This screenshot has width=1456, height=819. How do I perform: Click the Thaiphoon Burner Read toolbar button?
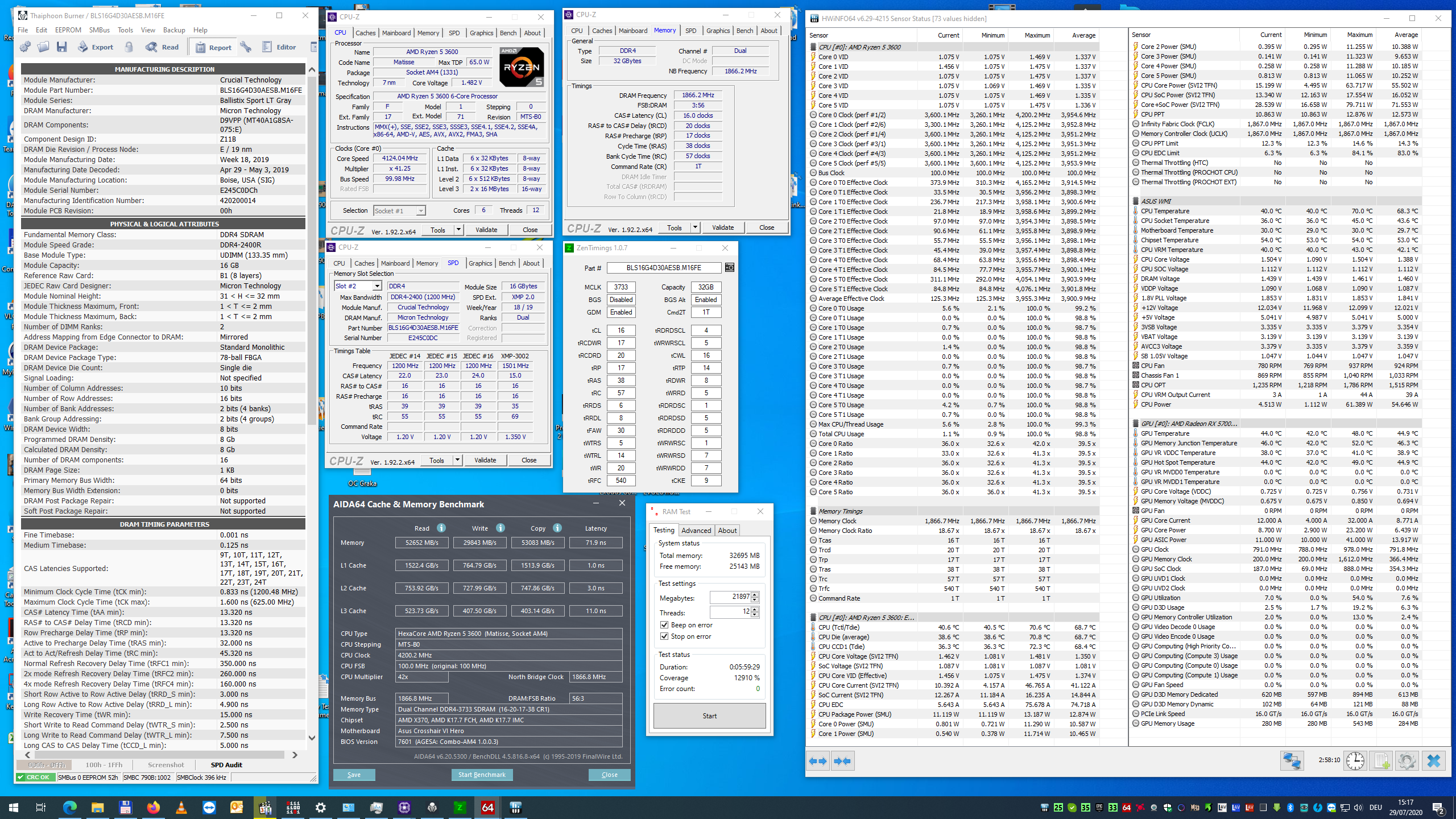point(162,47)
